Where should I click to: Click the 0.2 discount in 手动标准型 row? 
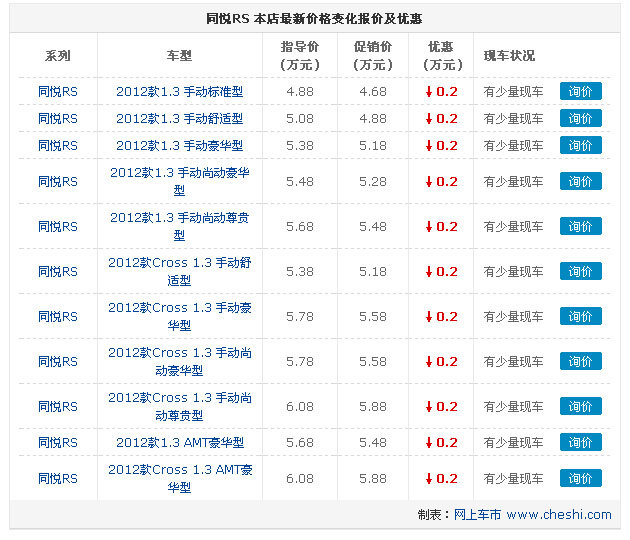tap(442, 92)
